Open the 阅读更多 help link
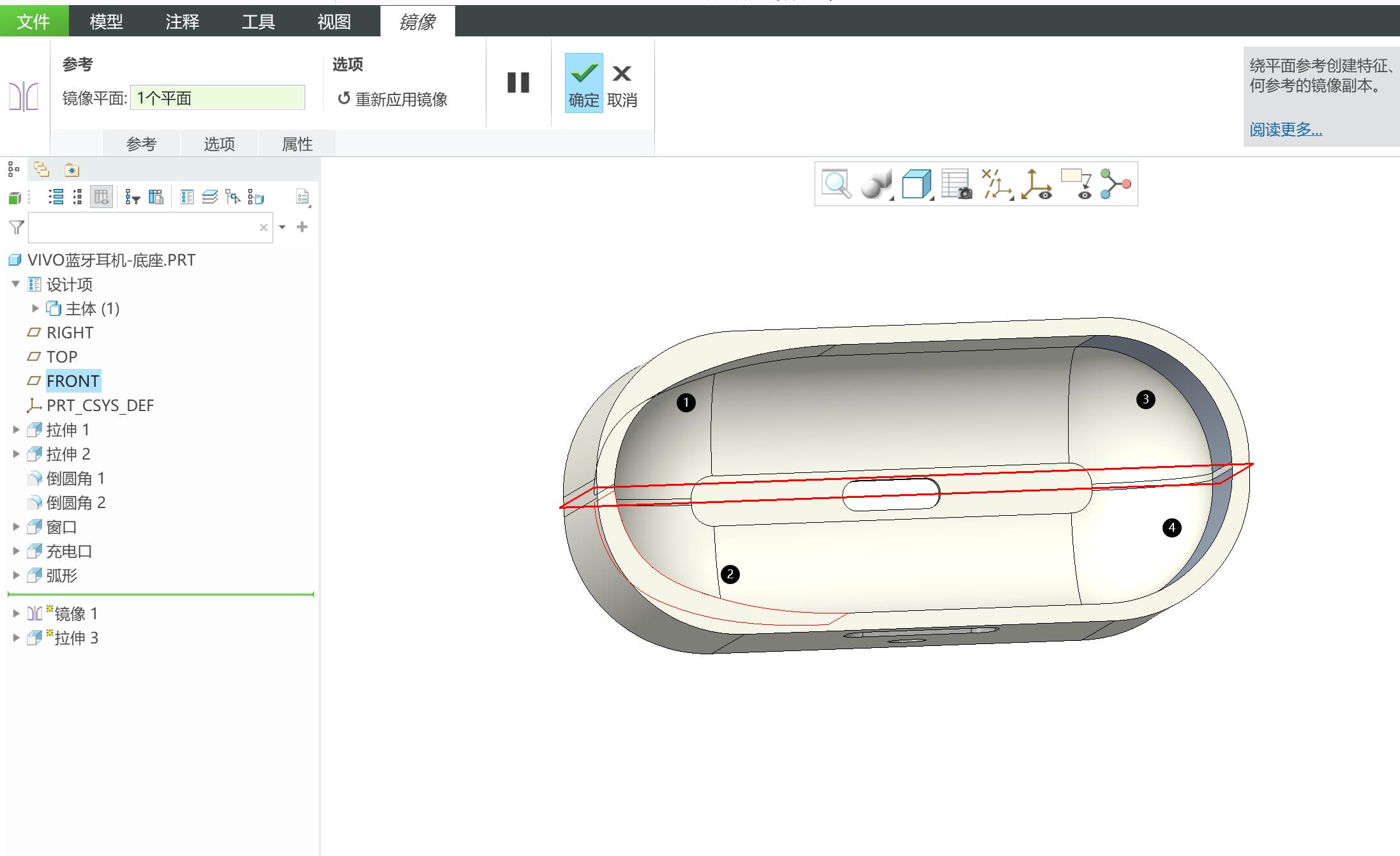The image size is (1400, 856). tap(1286, 130)
